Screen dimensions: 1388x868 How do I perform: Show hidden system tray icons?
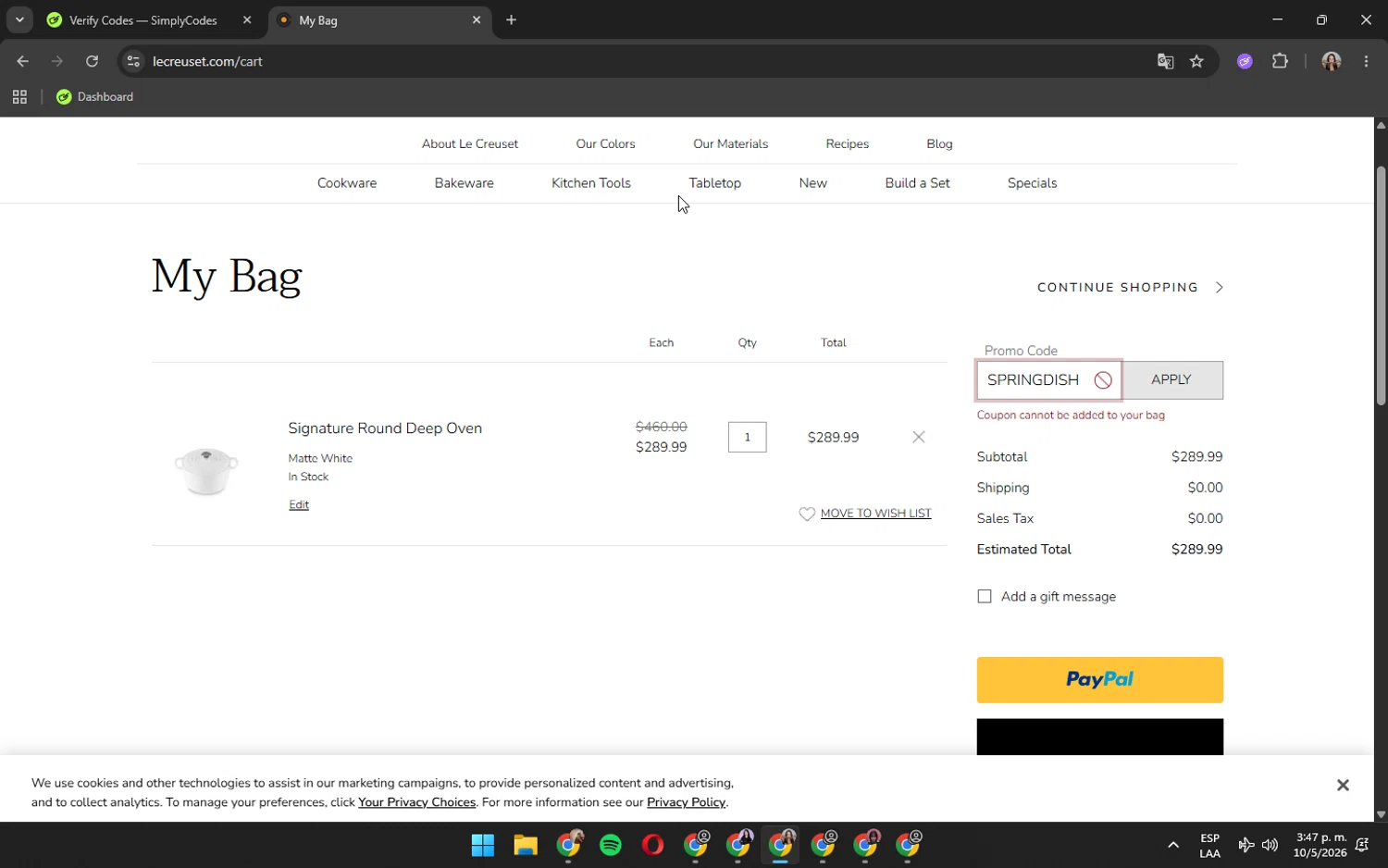coord(1173,845)
